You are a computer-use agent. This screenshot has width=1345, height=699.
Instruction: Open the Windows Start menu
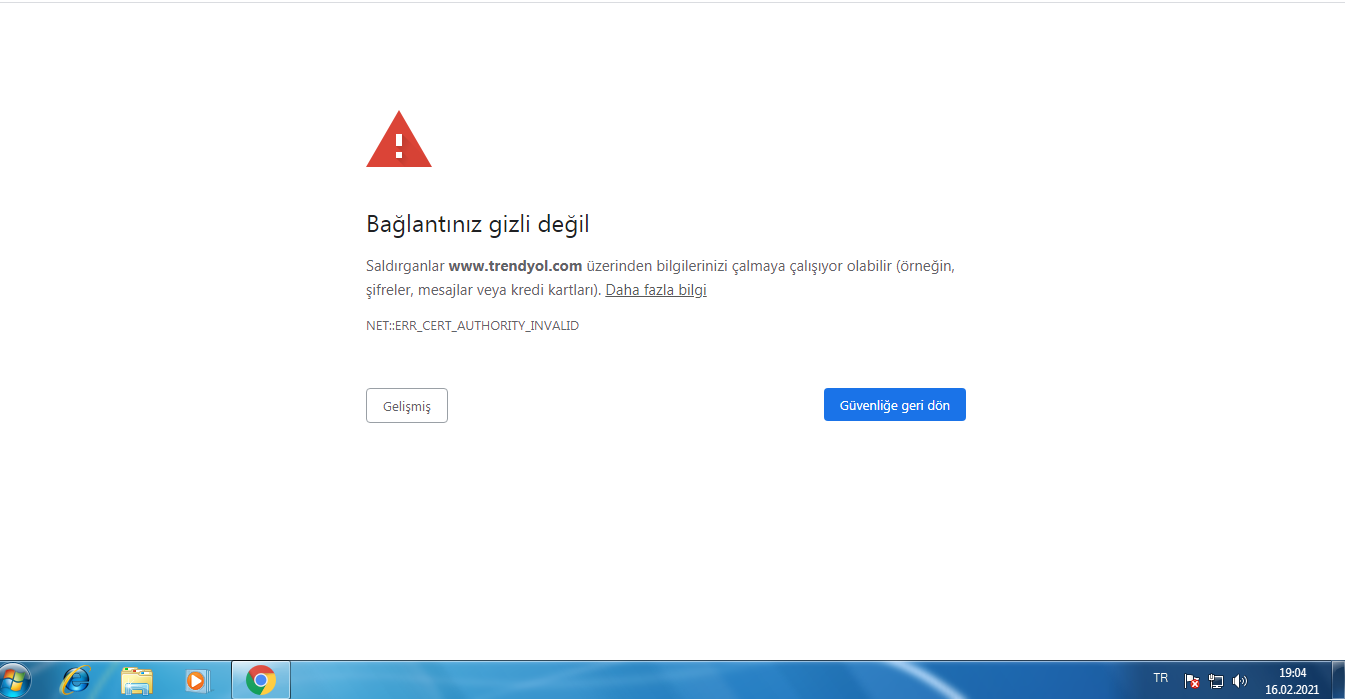pyautogui.click(x=16, y=680)
